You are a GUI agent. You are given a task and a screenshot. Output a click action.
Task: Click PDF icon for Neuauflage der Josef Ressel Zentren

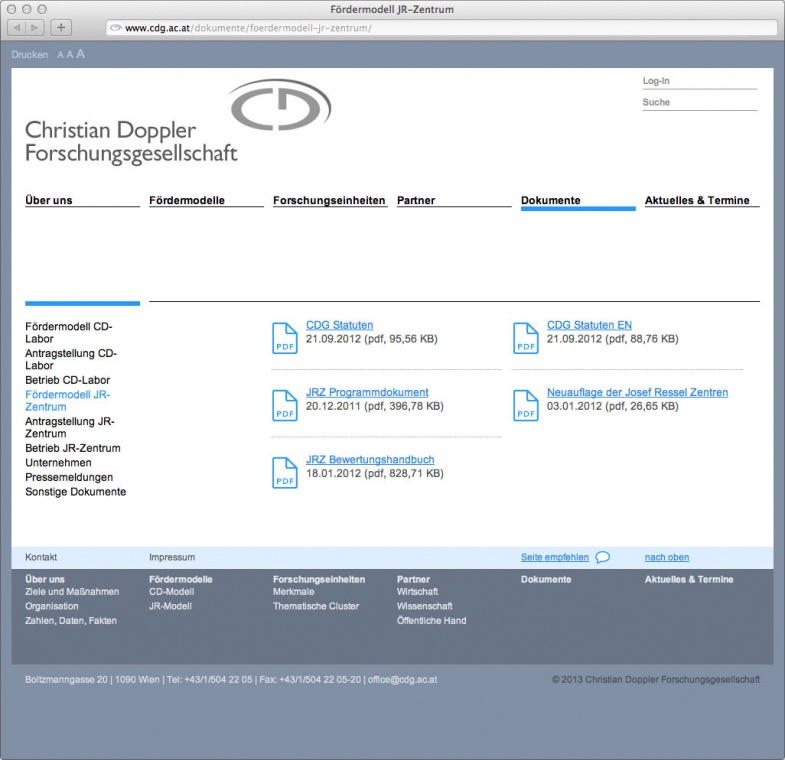point(526,406)
